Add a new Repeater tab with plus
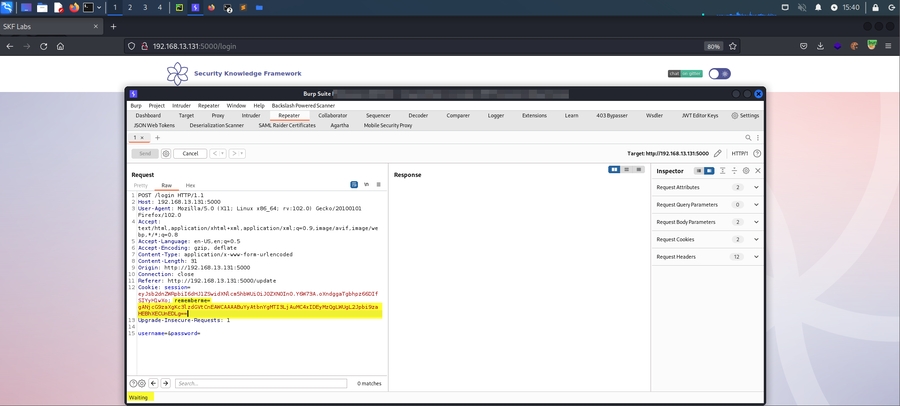Viewport: 900px width, 406px height. tap(157, 138)
